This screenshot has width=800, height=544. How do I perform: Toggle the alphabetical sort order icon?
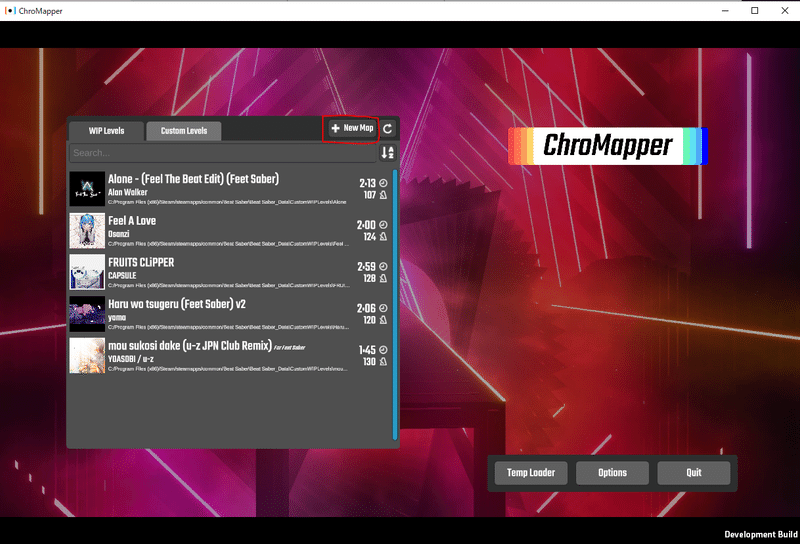pyautogui.click(x=388, y=152)
